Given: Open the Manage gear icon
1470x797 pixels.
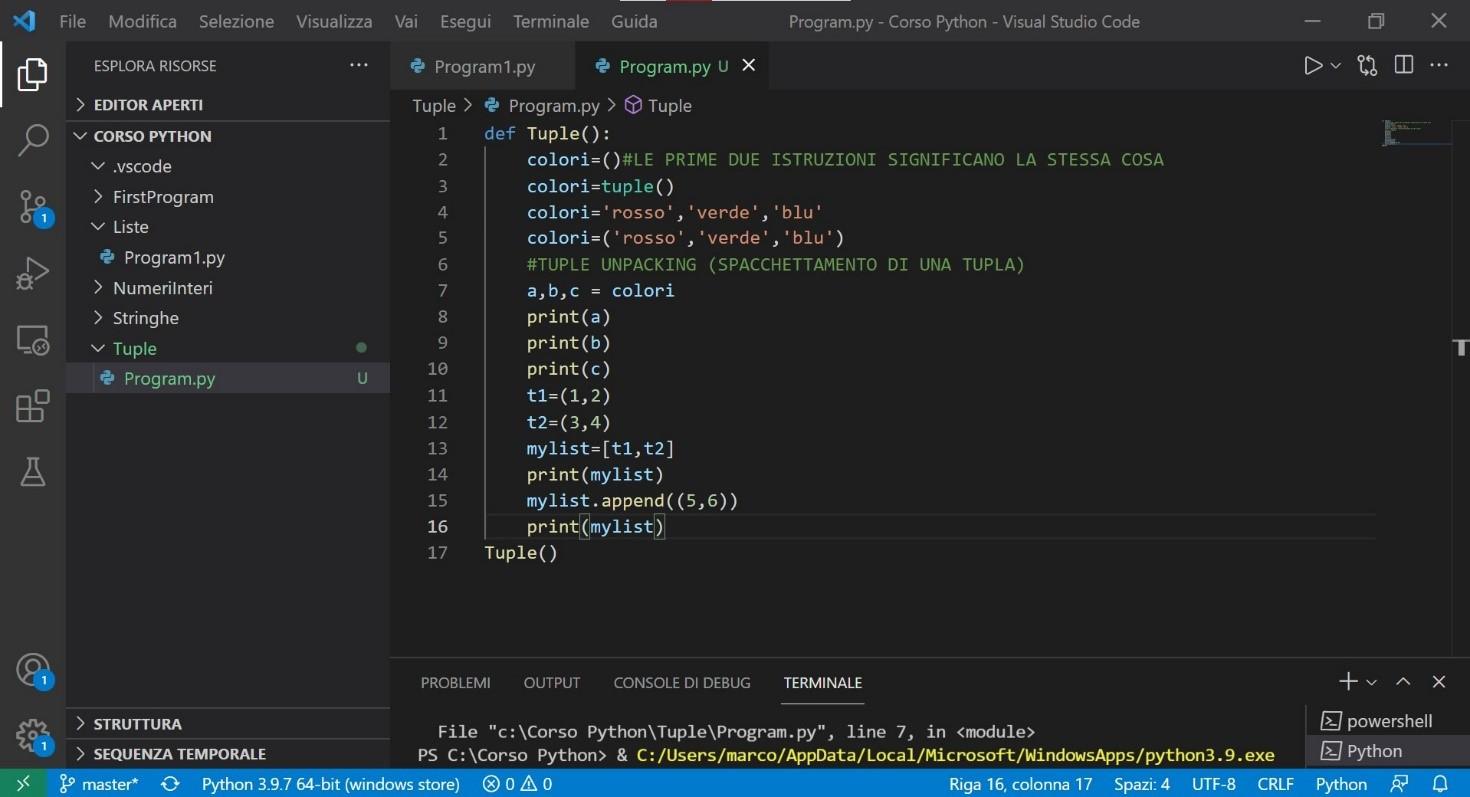Looking at the screenshot, I should pos(32,736).
